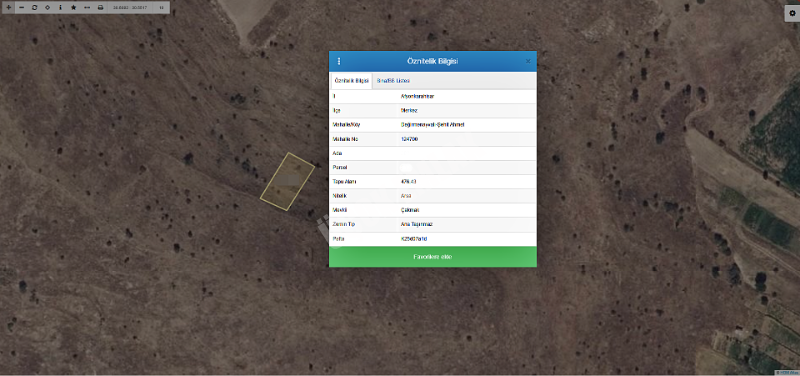Screen dimensions: 800x376
Task: Open favorites with the star icon
Action: (x=73, y=8)
